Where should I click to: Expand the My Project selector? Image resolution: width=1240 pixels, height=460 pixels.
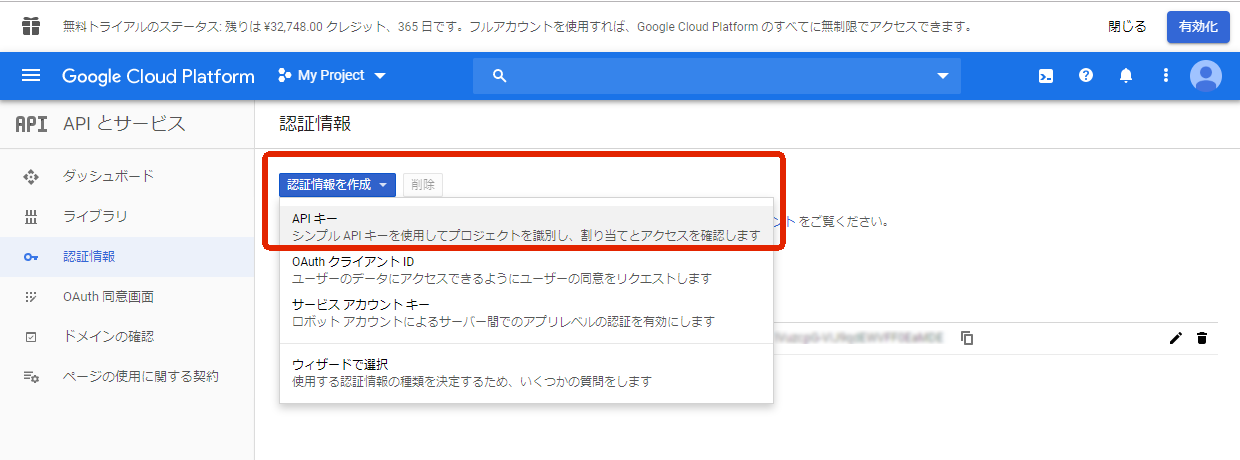tap(332, 76)
